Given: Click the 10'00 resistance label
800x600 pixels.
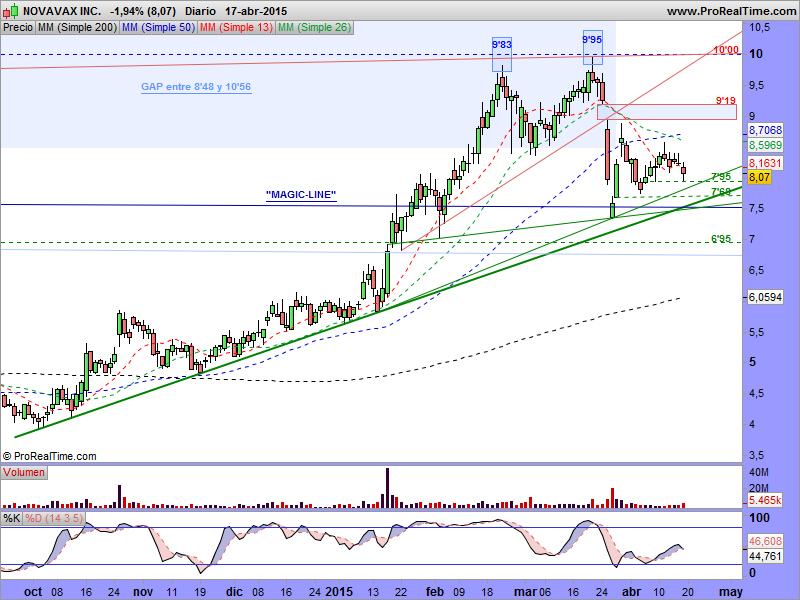Looking at the screenshot, I should 726,50.
